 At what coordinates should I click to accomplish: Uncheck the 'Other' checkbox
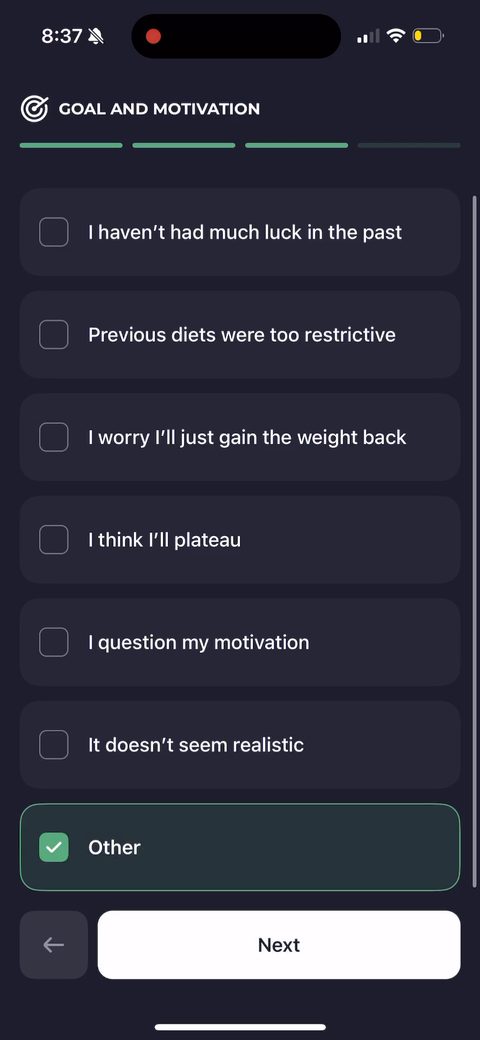(54, 847)
